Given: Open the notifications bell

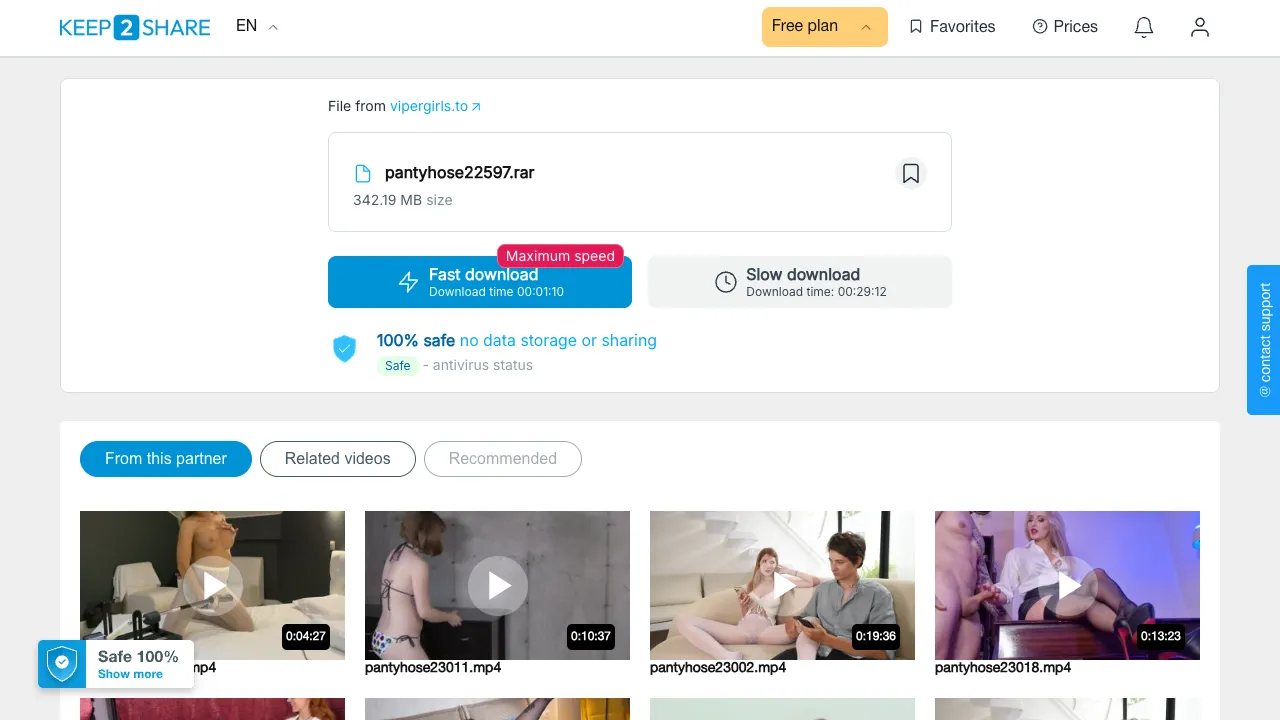Looking at the screenshot, I should (x=1144, y=27).
